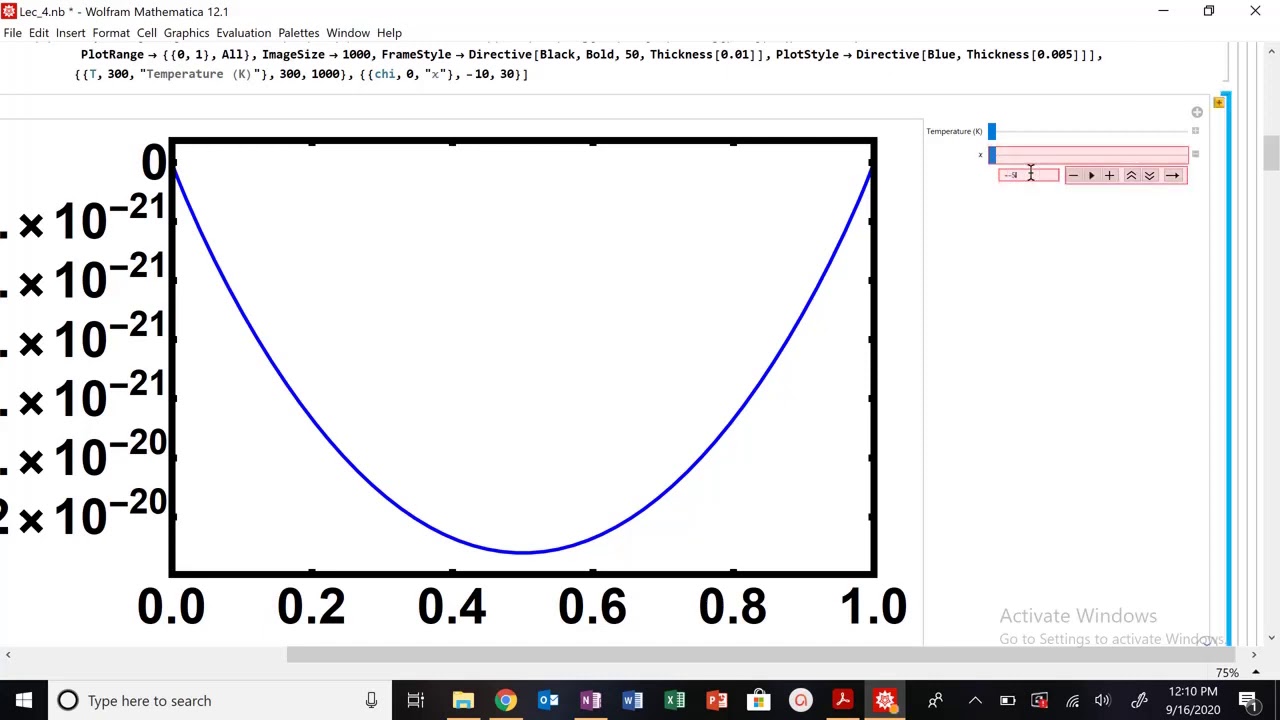Click the chi variable in code
Screen dimensions: 1280x720
385,74
